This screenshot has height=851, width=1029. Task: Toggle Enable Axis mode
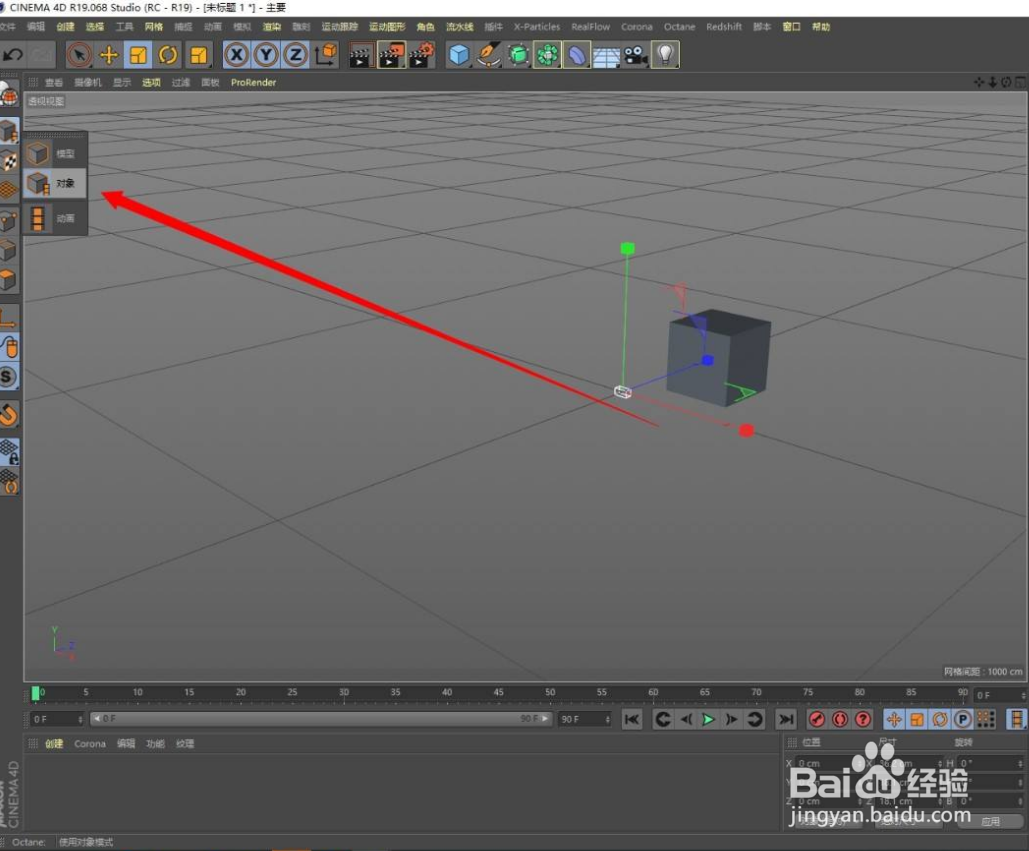click(x=9, y=318)
